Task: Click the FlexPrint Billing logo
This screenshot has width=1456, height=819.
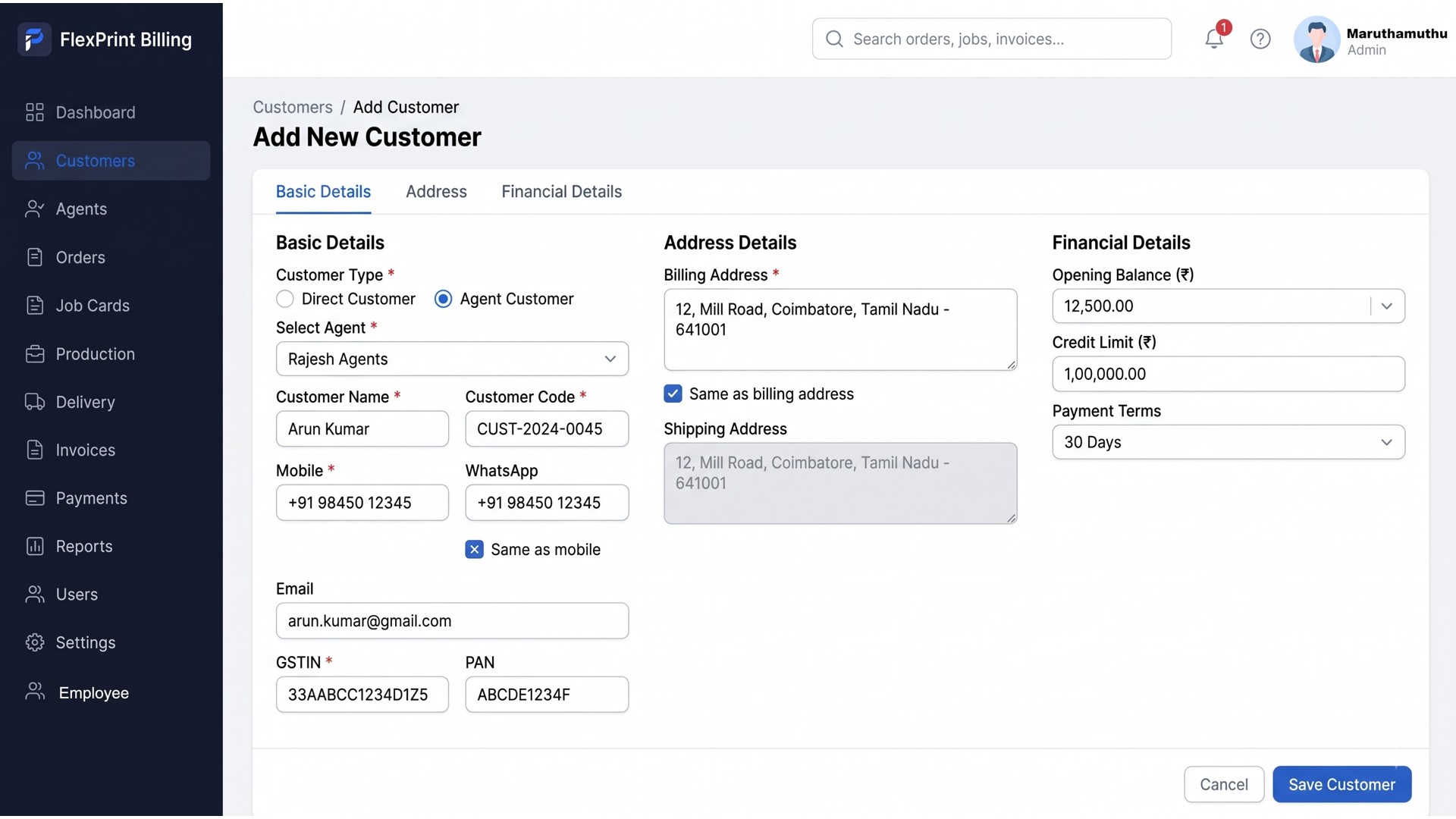Action: click(x=34, y=39)
